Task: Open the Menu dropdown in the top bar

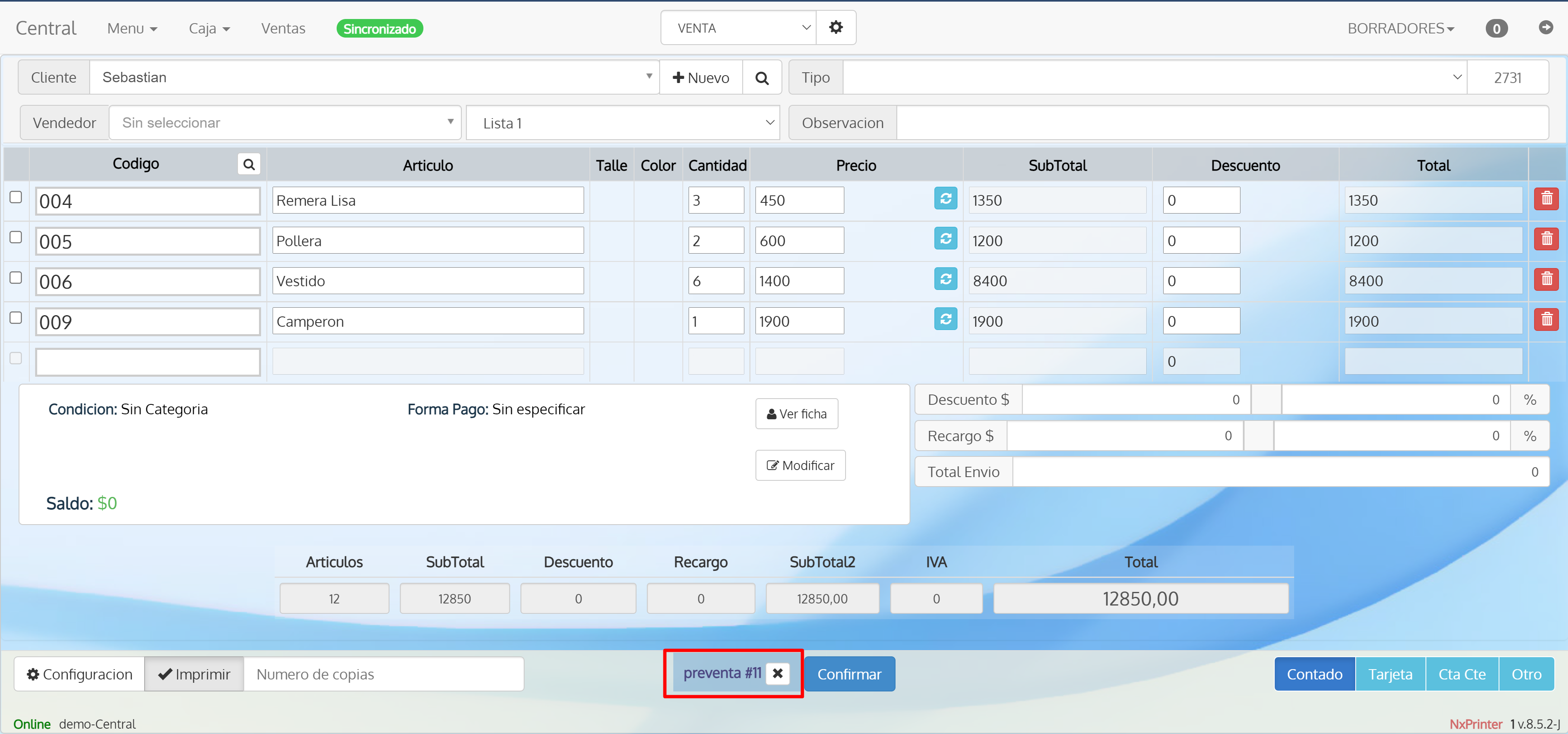Action: (131, 28)
